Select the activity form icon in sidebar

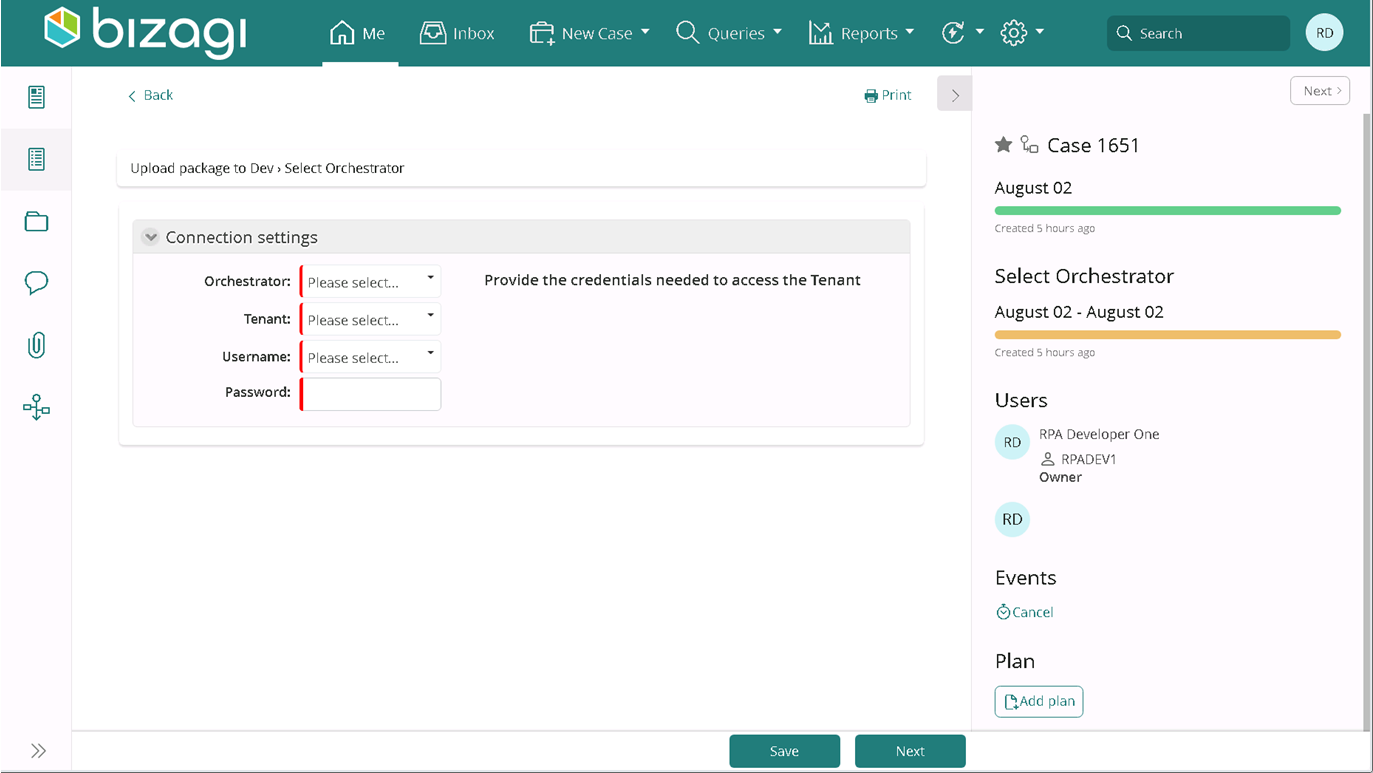pyautogui.click(x=37, y=159)
